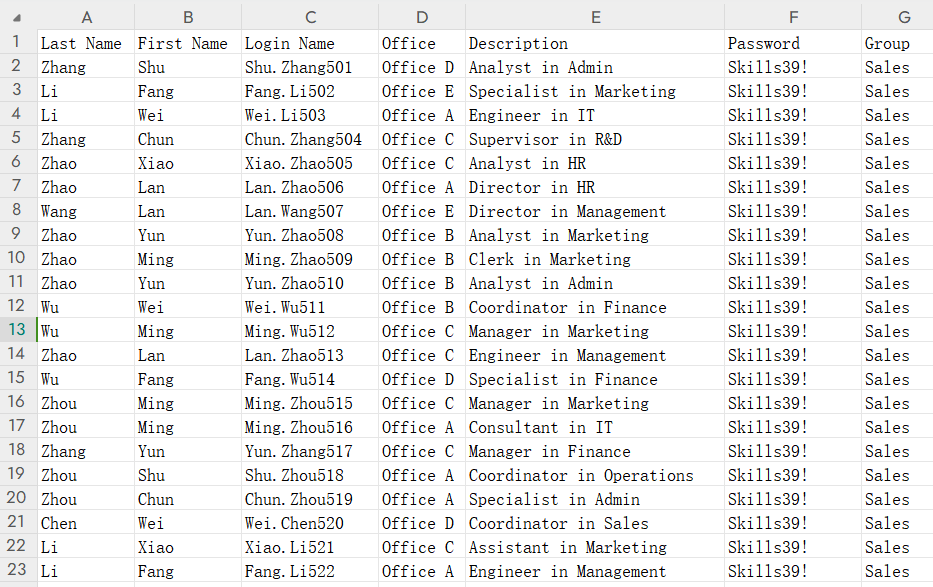
Task: Select column A header
Action: [86, 17]
